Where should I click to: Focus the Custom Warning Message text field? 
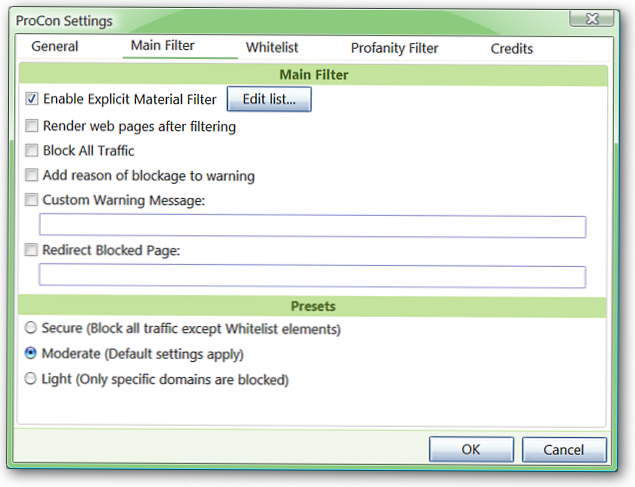(313, 226)
